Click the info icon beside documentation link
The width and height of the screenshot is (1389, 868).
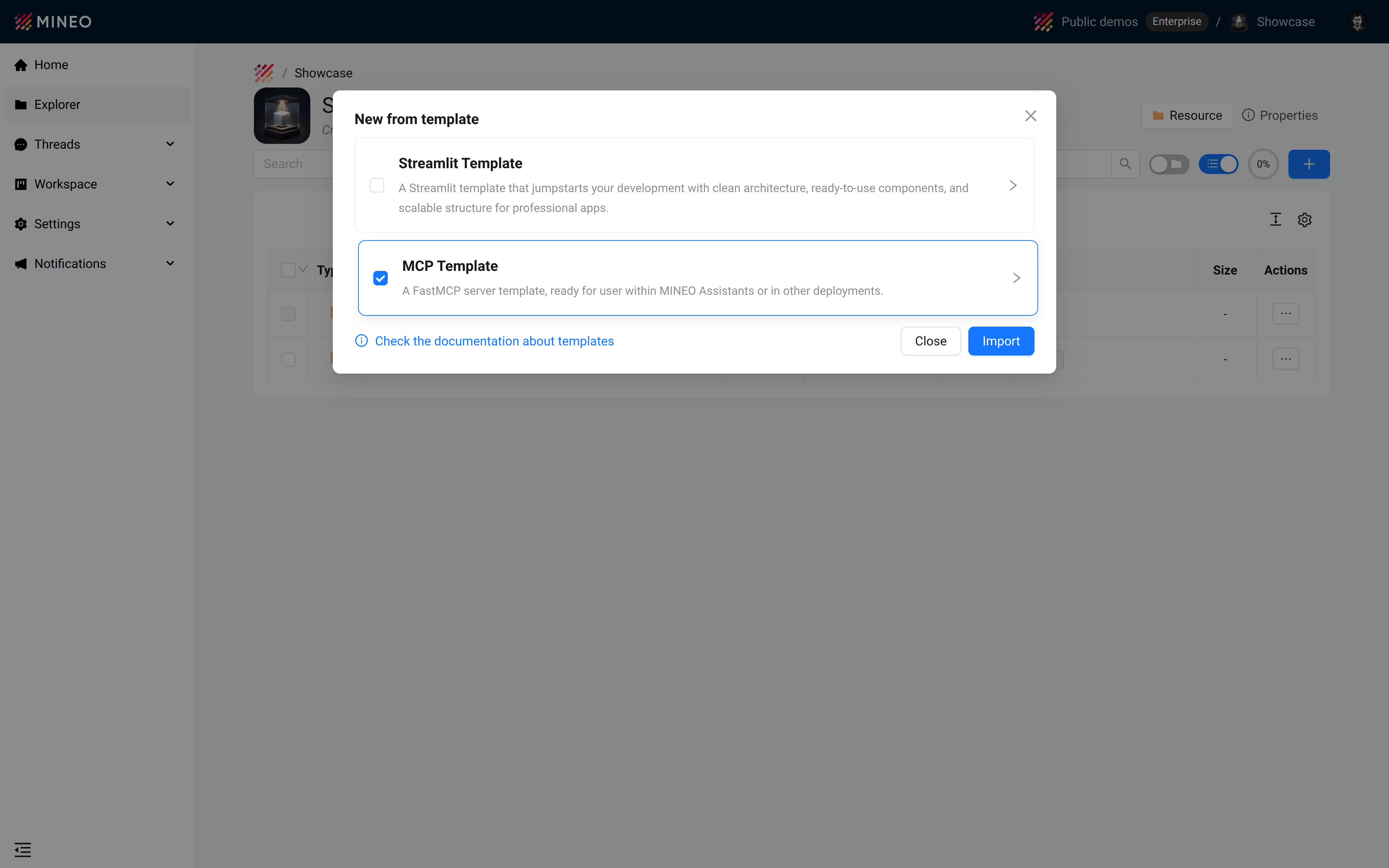point(362,341)
